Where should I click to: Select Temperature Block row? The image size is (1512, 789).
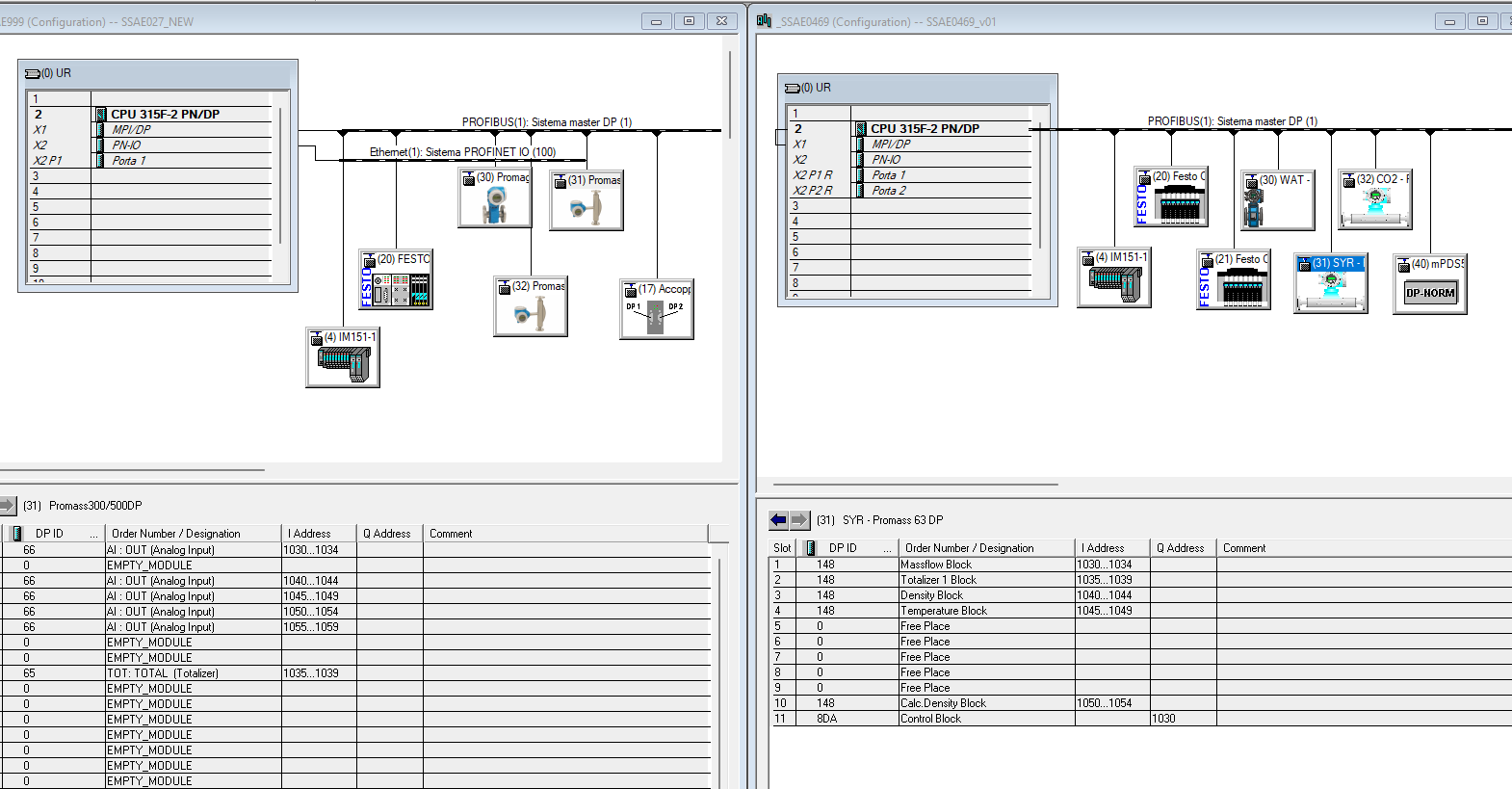point(1141,611)
